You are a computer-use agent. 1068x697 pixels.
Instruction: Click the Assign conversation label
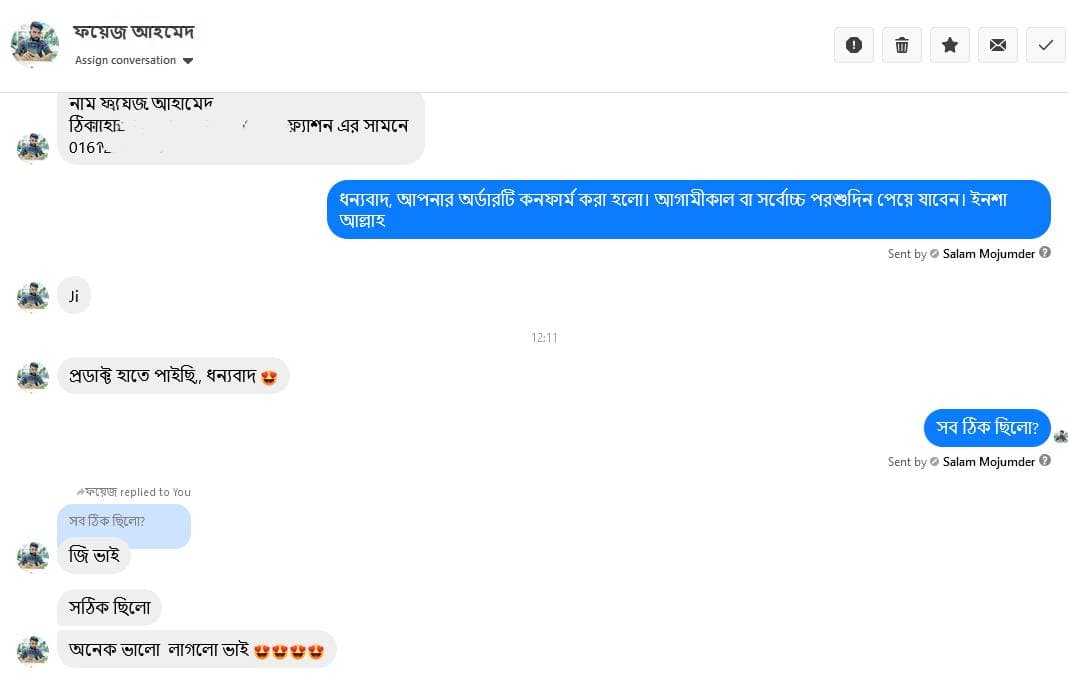click(x=125, y=60)
